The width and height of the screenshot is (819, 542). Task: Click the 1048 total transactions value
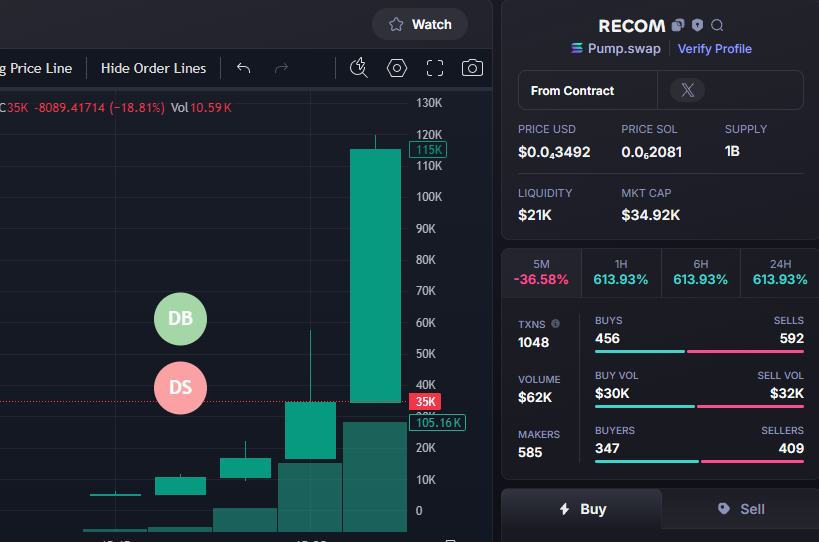[x=533, y=343]
